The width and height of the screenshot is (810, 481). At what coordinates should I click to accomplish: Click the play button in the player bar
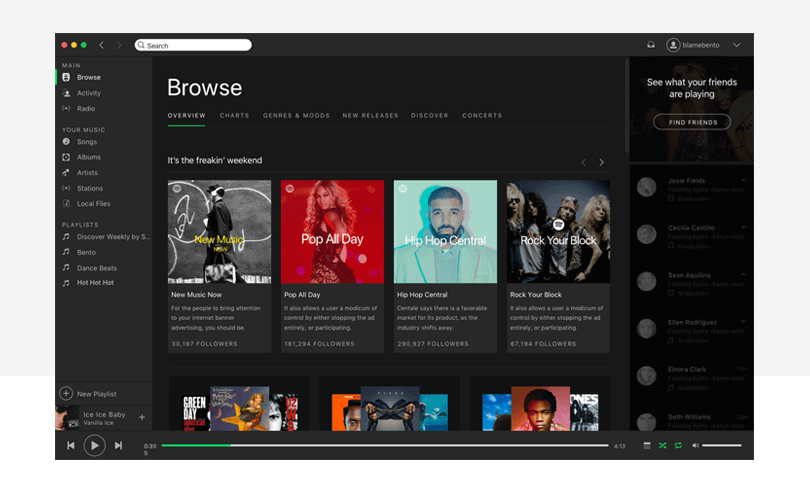pyautogui.click(x=95, y=445)
